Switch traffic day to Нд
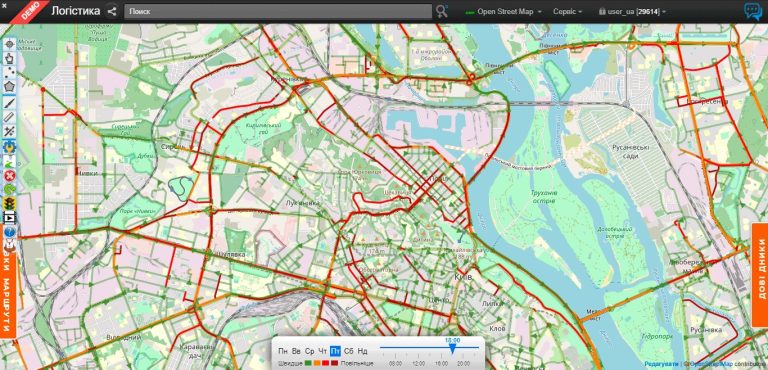This screenshot has width=768, height=370. [362, 351]
